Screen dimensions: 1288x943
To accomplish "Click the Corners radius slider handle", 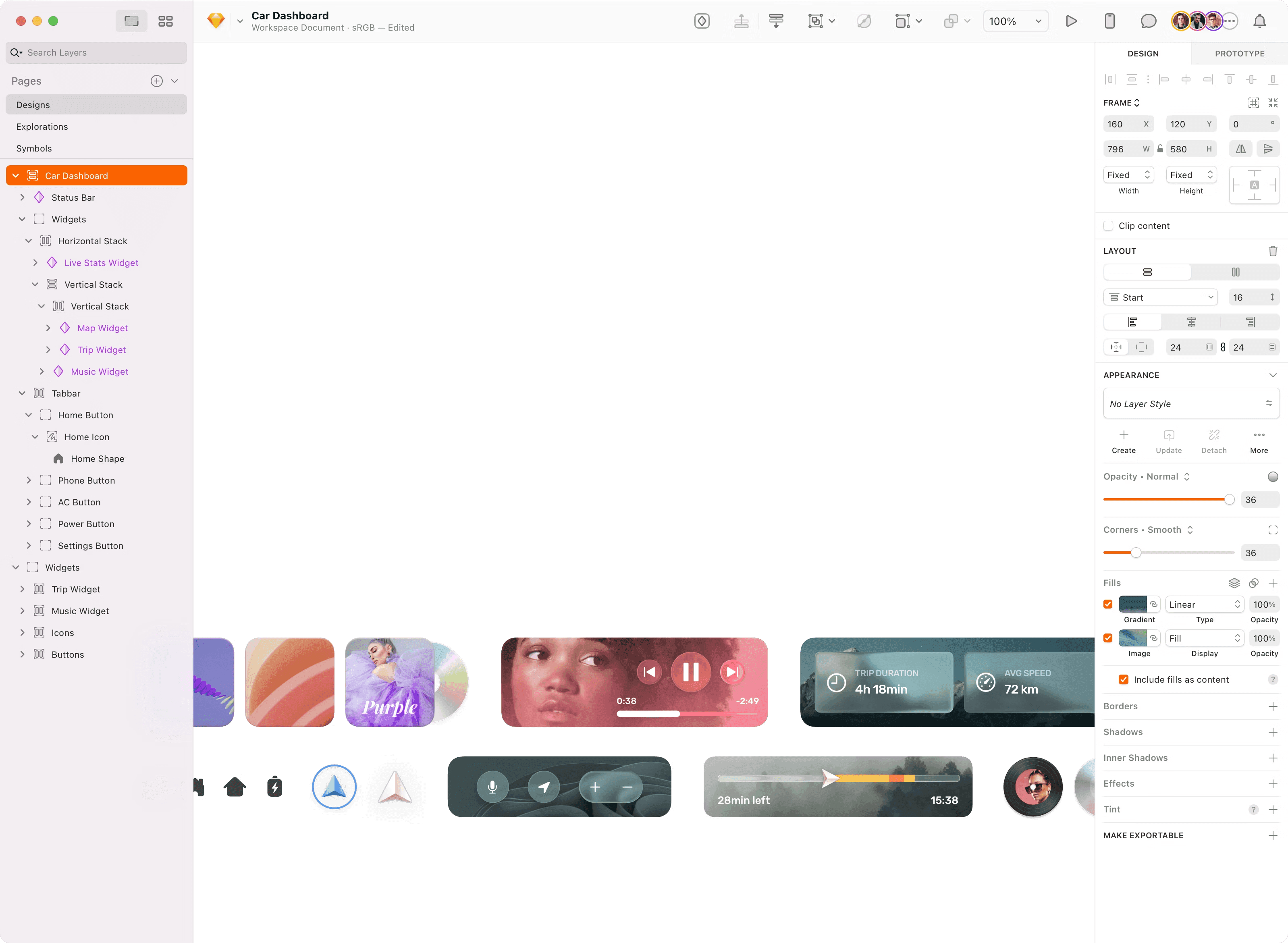I will 1136,553.
